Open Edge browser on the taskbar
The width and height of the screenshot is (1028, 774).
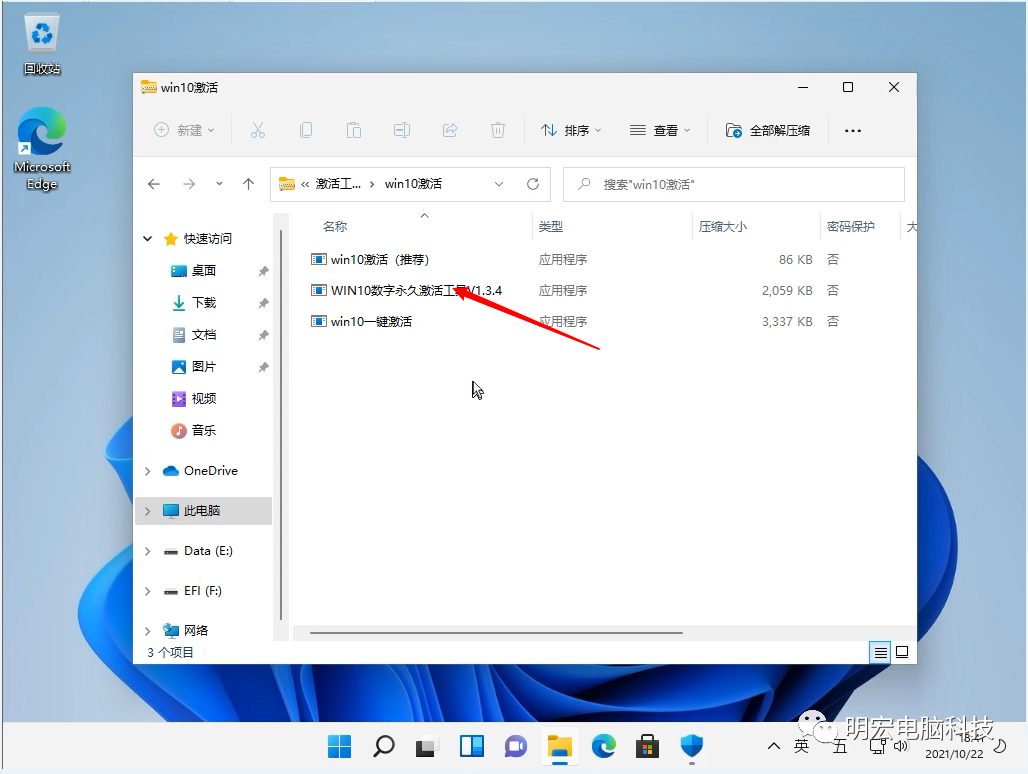pyautogui.click(x=603, y=746)
